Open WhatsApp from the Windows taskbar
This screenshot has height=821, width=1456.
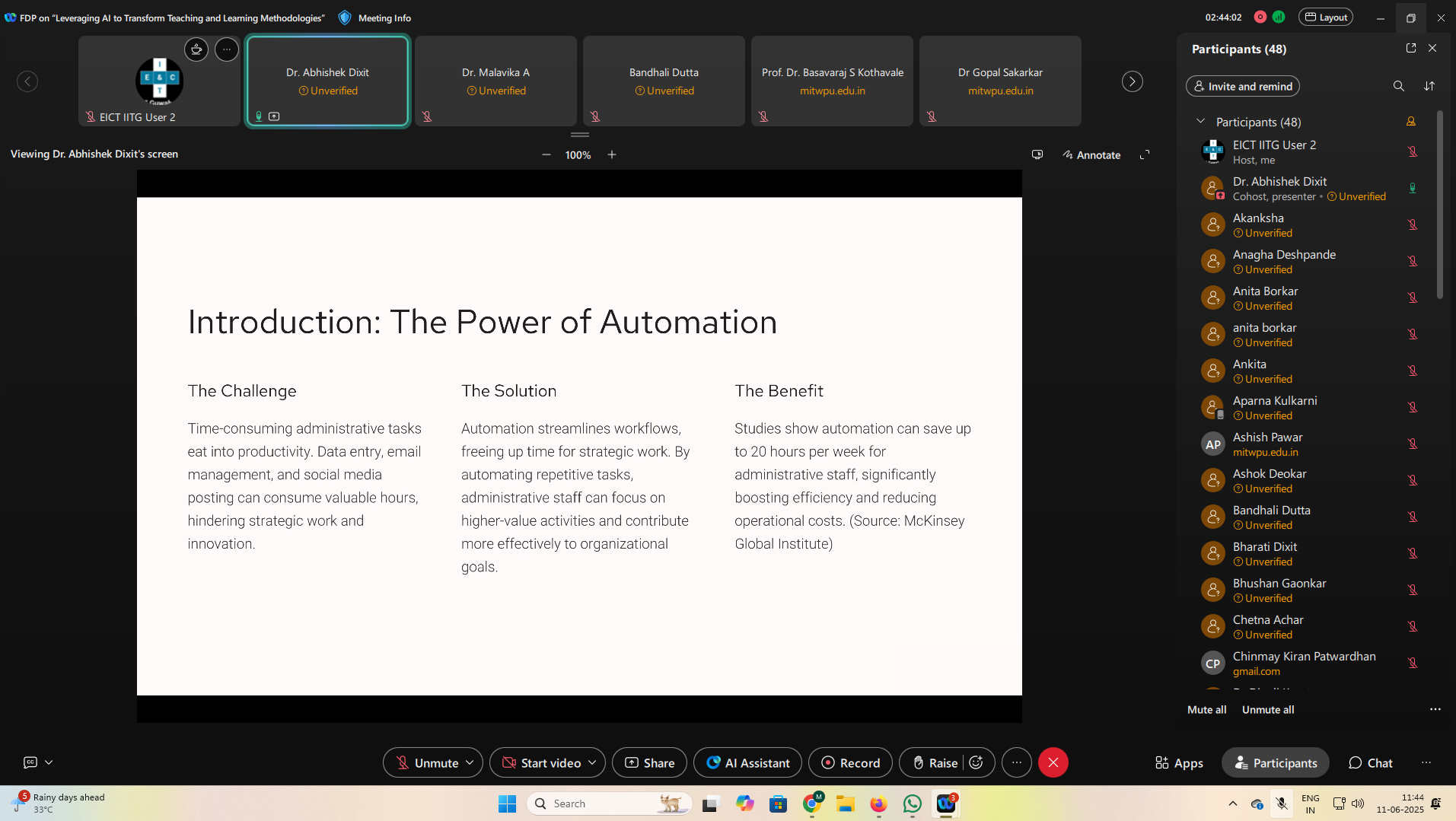click(x=912, y=803)
